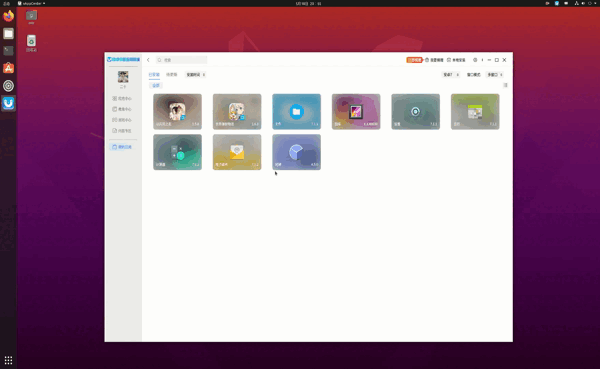Launch the blue folder Files app card
Screen dimensions: 600x369
point(297,111)
